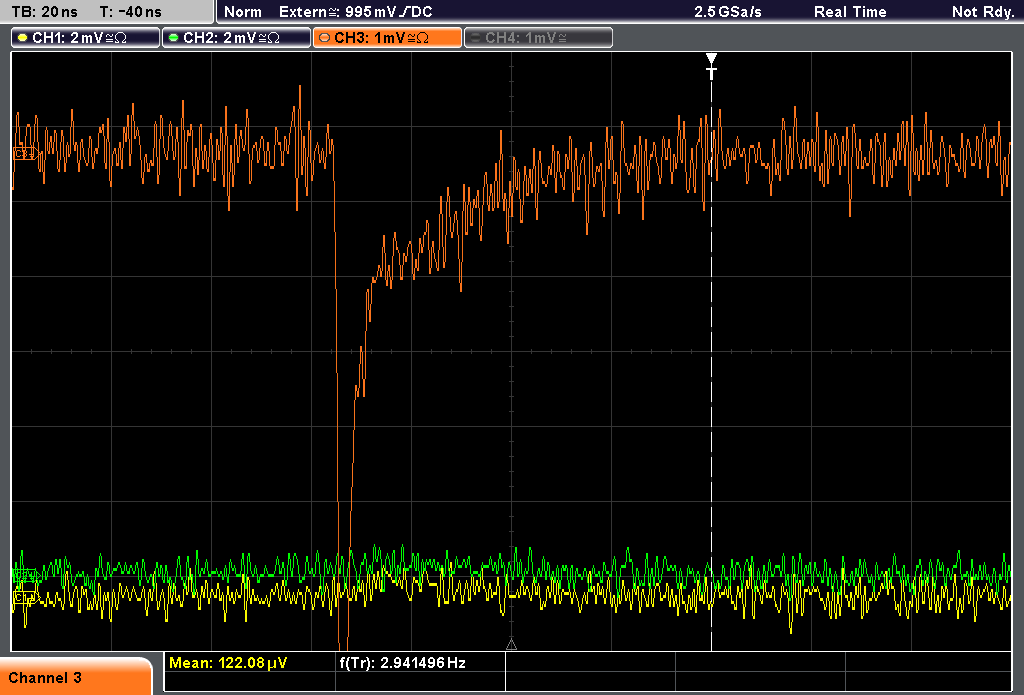Click the trigger offset T: -40 ns
The width and height of the screenshot is (1024, 695).
[131, 12]
